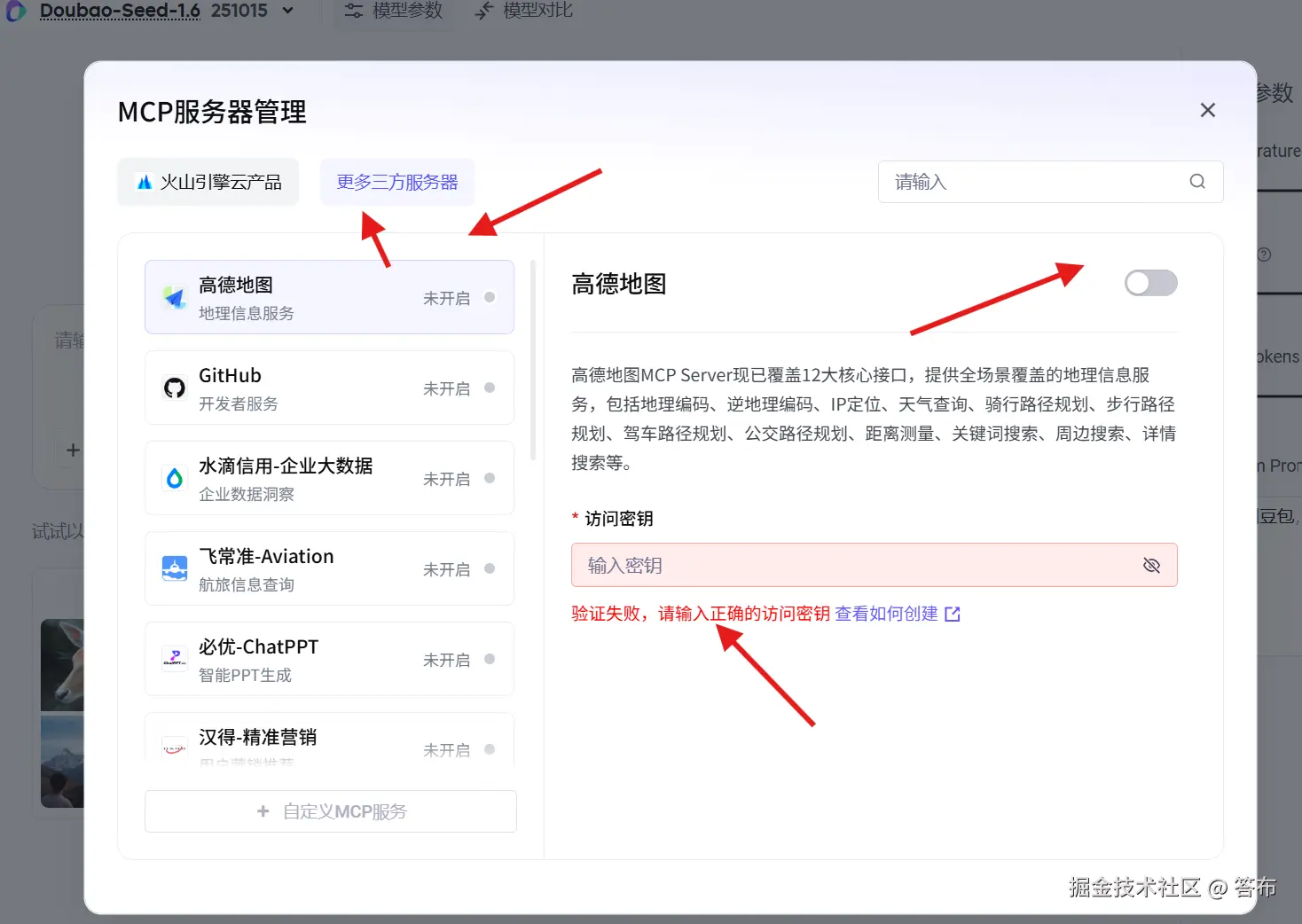
Task: Click the 自定义MCP服务 button
Action: pos(331,811)
